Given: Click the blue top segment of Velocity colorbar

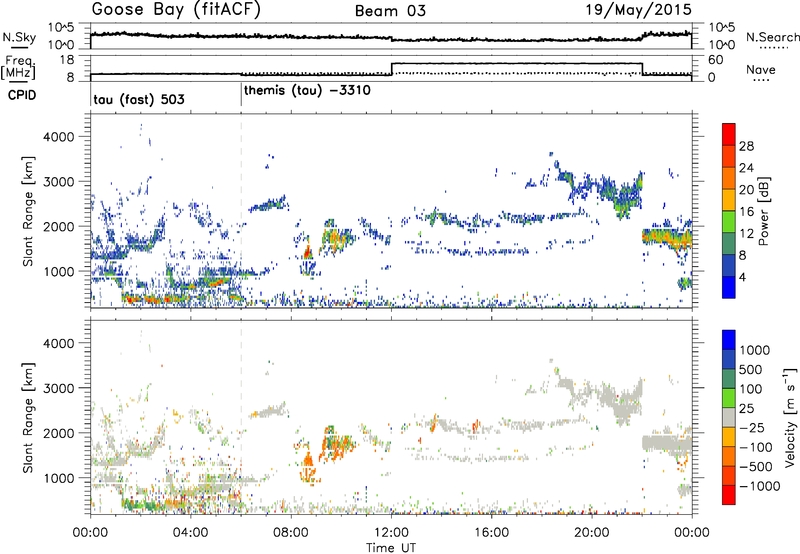Looking at the screenshot, I should point(729,340).
